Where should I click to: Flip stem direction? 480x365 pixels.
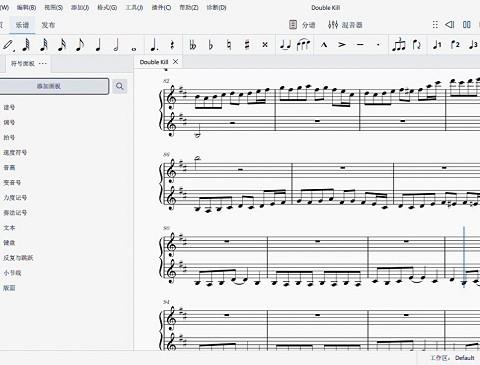click(417, 45)
